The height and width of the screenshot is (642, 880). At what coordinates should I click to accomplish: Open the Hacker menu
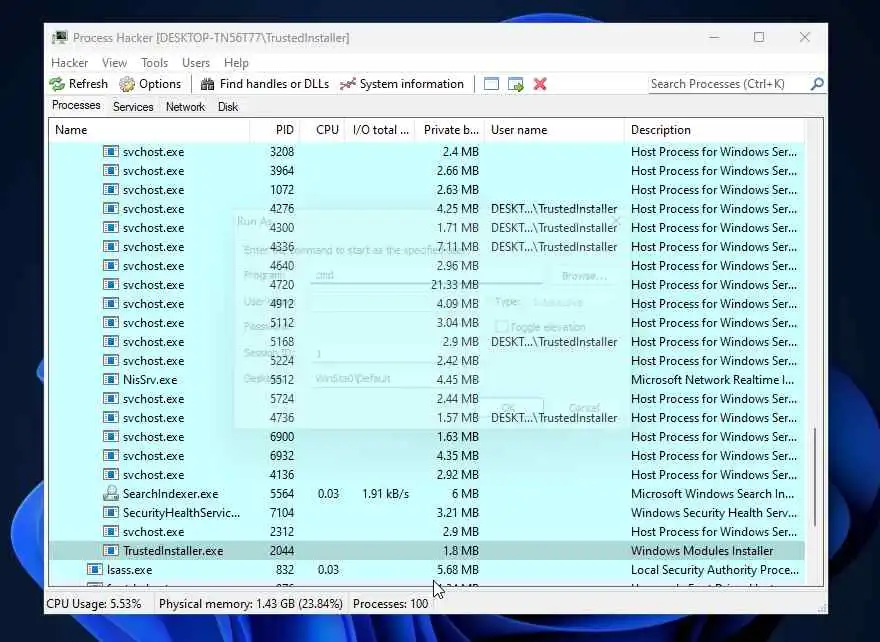70,63
